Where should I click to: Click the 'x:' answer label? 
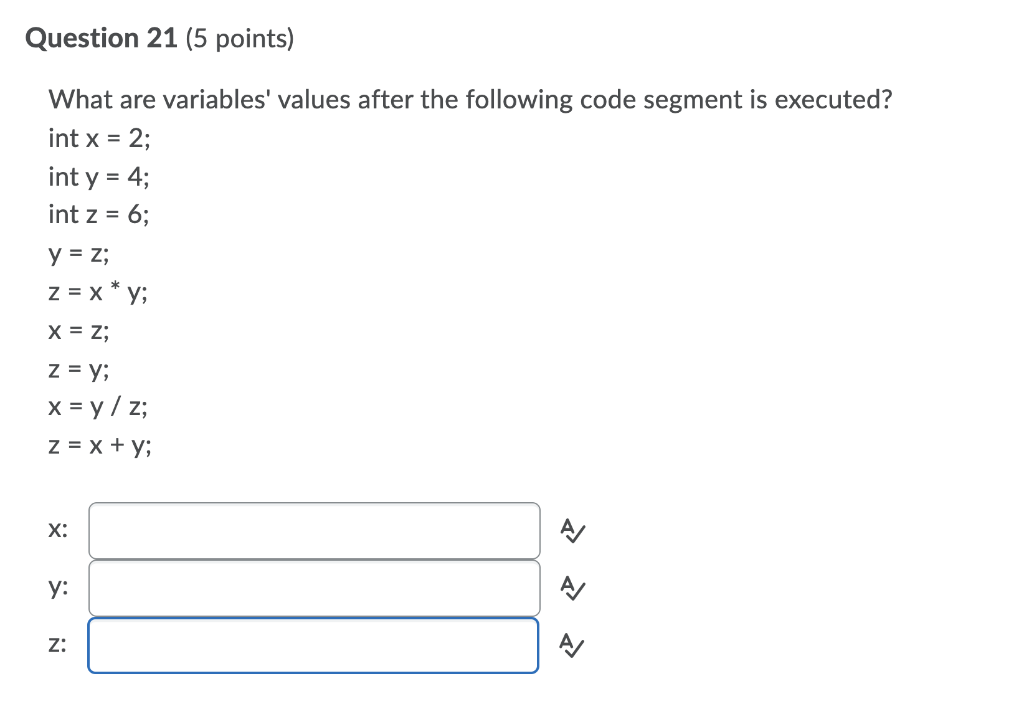[x=58, y=530]
